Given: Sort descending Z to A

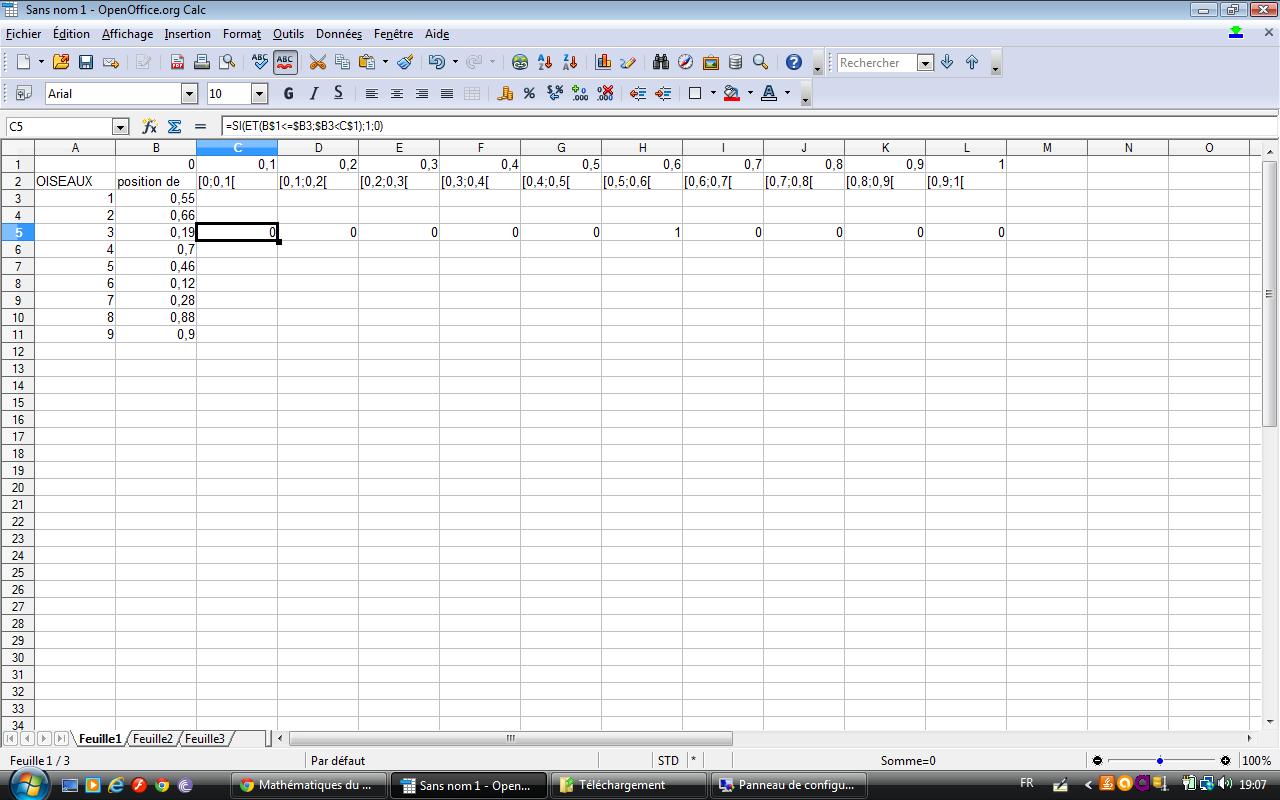Looking at the screenshot, I should [x=570, y=62].
